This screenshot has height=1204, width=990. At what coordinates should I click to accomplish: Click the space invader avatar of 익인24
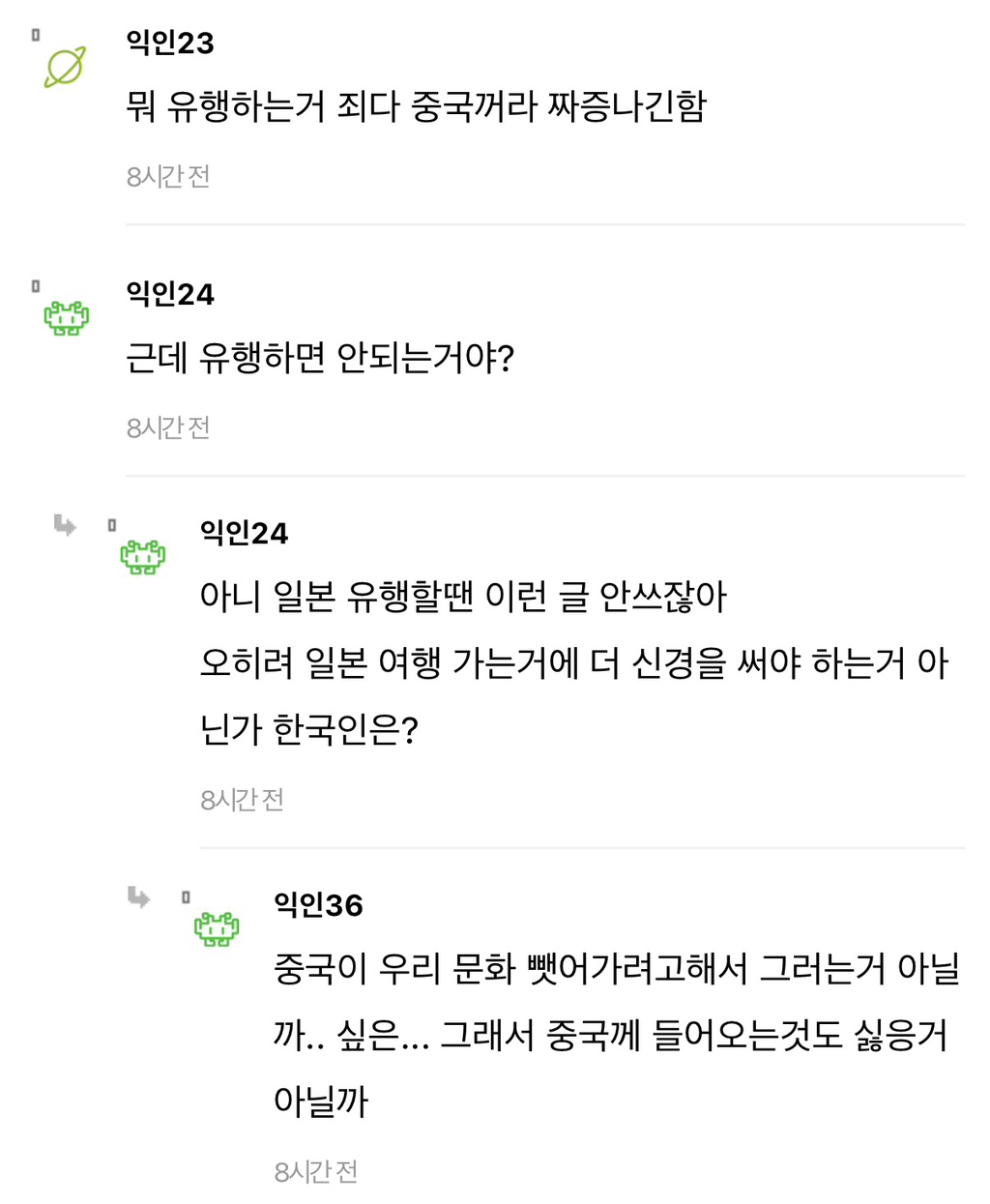(67, 317)
